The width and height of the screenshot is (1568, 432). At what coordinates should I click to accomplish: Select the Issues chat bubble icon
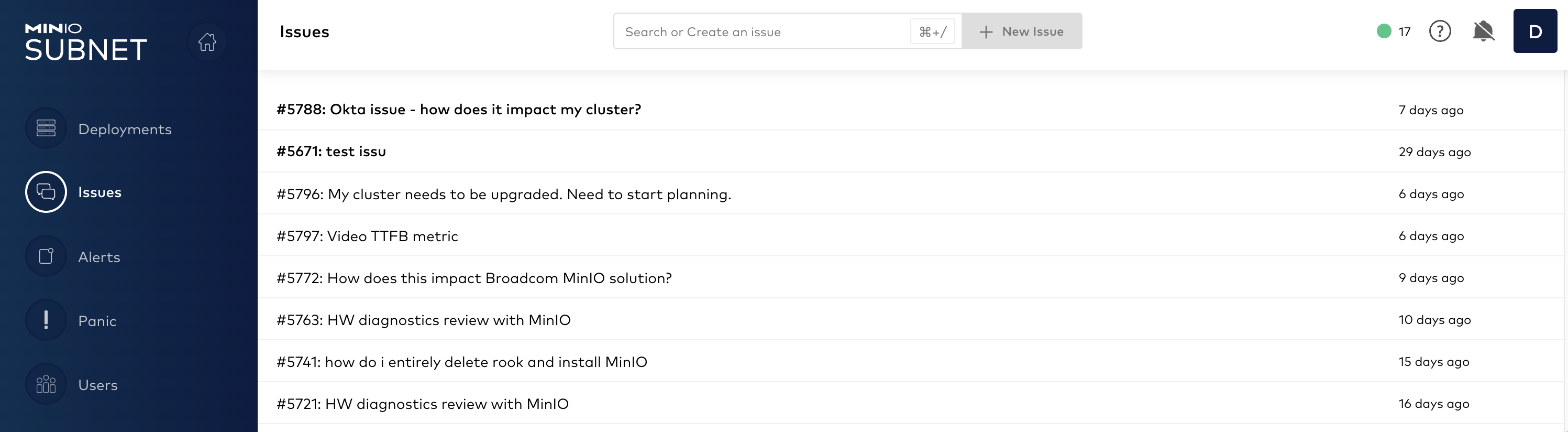coord(46,192)
